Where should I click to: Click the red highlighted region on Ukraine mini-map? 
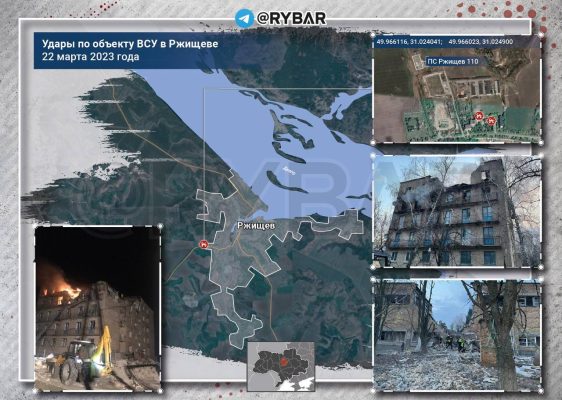click(285, 359)
